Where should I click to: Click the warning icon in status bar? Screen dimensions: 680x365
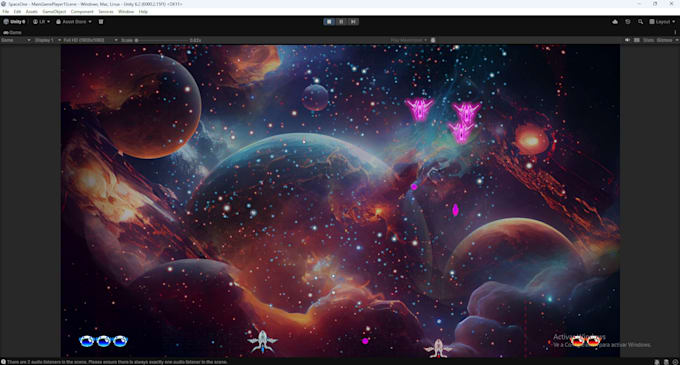[3, 362]
